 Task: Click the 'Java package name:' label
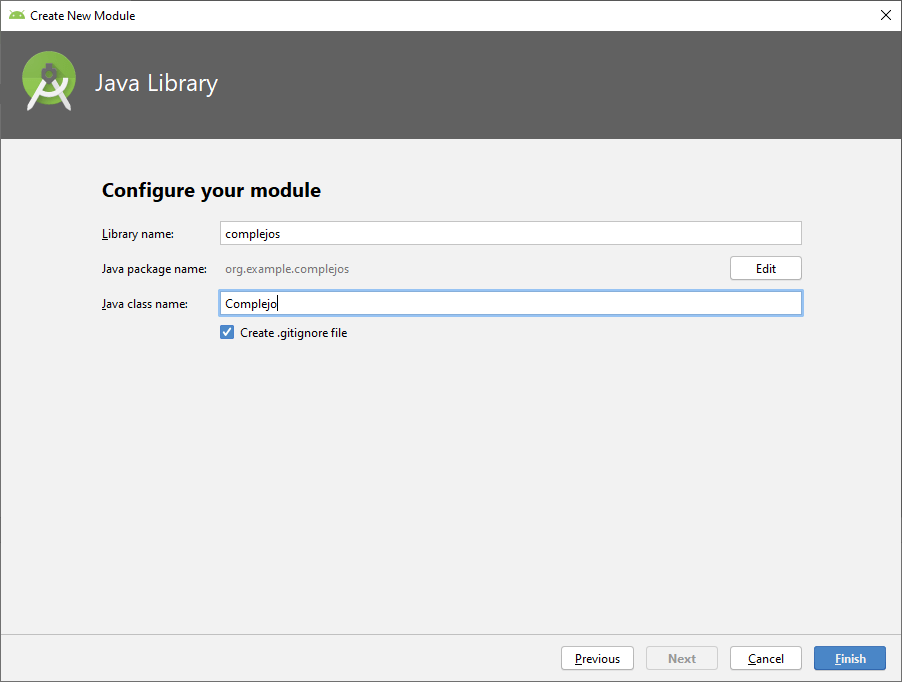(154, 269)
